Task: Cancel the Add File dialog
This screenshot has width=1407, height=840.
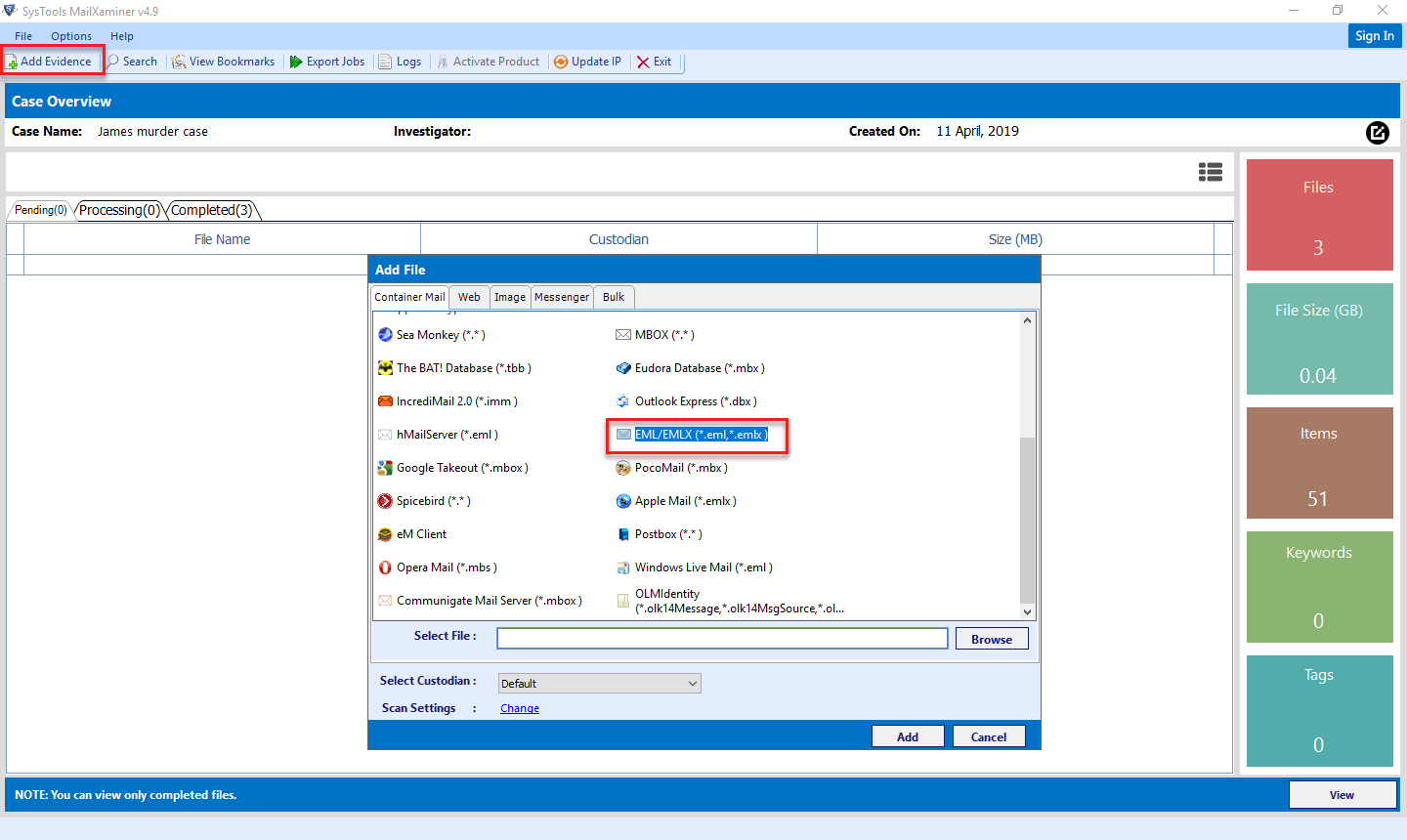Action: (989, 736)
